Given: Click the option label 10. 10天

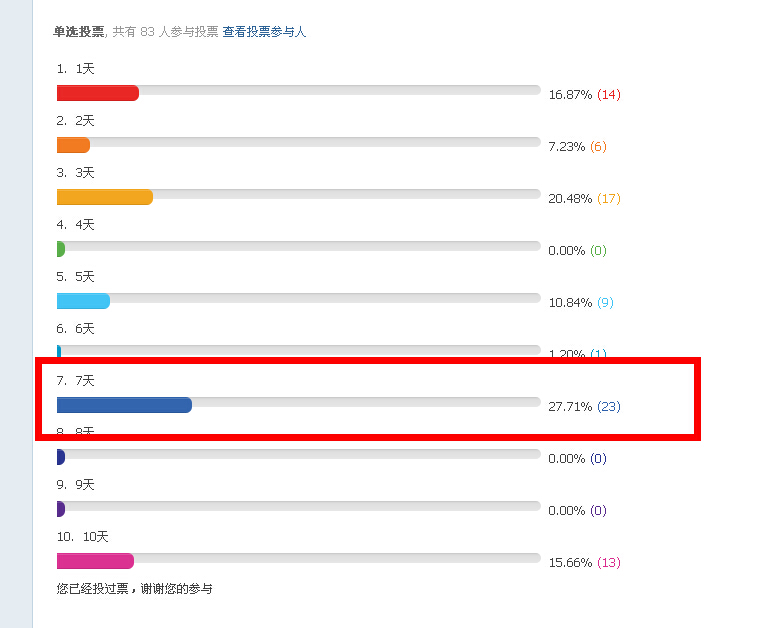Looking at the screenshot, I should [83, 537].
